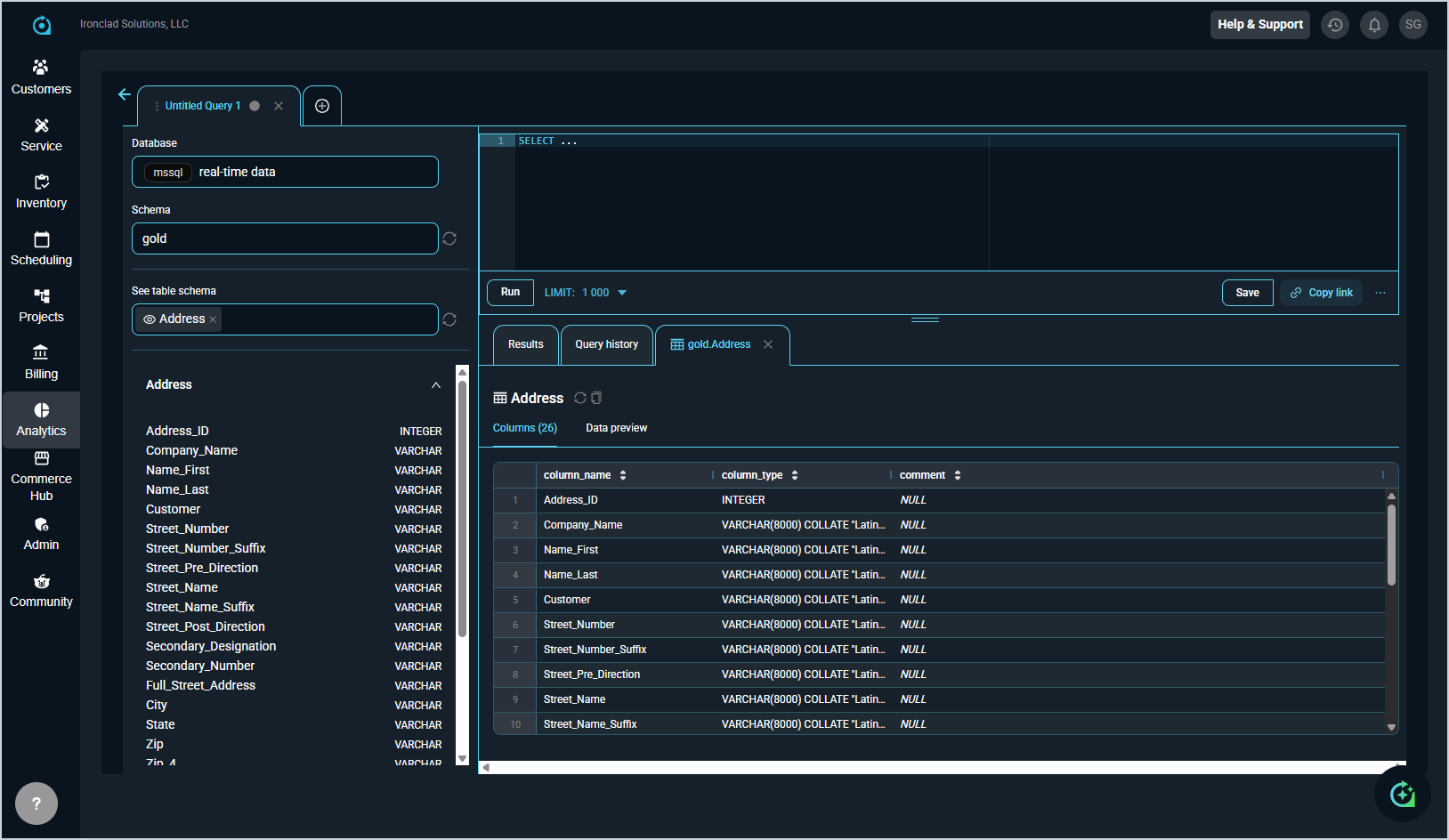Open the mssql real-time data database selector
The width and height of the screenshot is (1449, 840).
tap(285, 172)
